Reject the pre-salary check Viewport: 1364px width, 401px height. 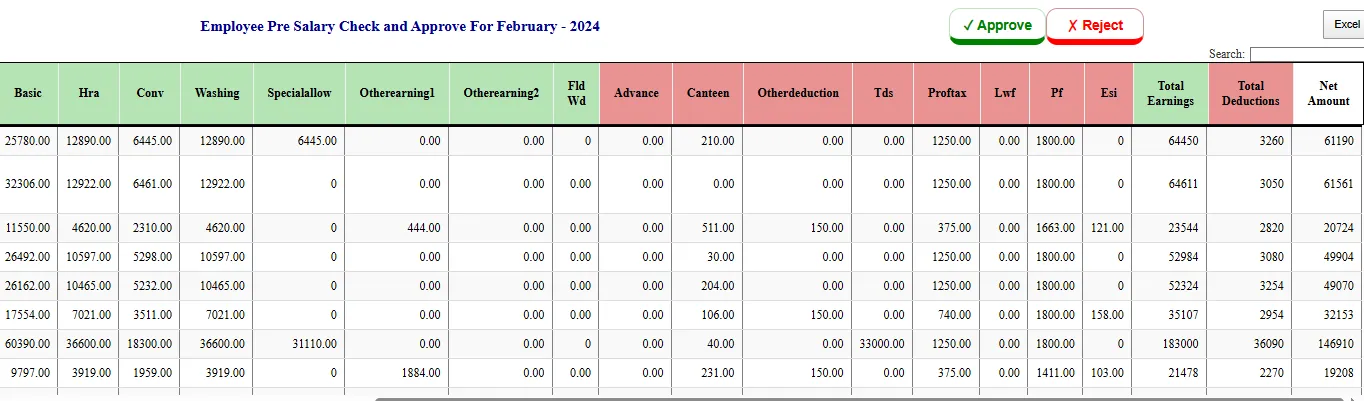pyautogui.click(x=1095, y=26)
